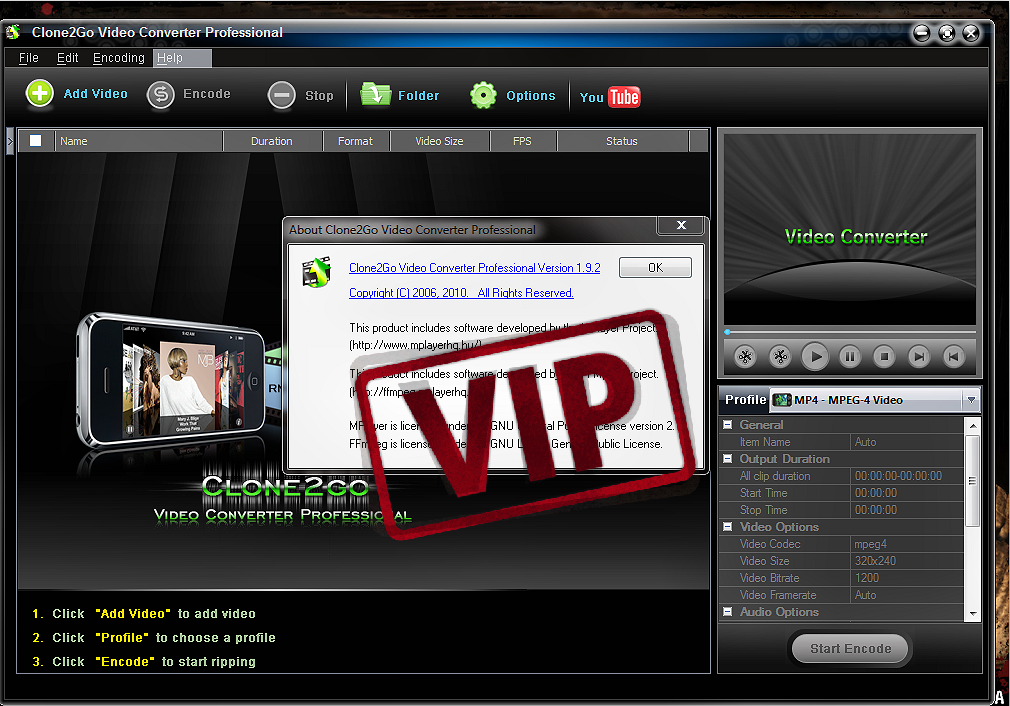This screenshot has height=706, width=1010.
Task: Open the Edit menu
Action: click(x=67, y=58)
